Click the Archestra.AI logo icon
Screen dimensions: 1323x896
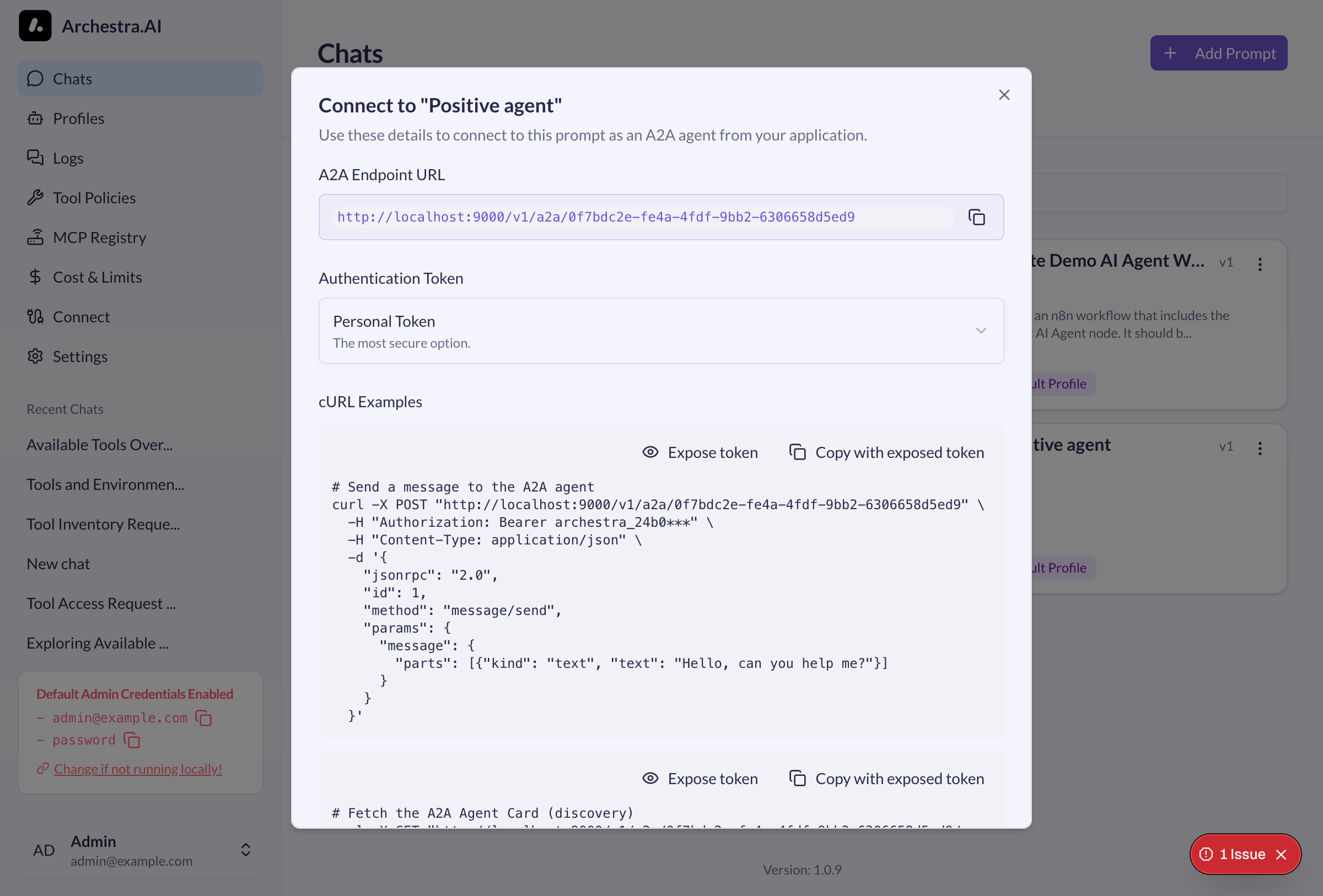[x=35, y=25]
